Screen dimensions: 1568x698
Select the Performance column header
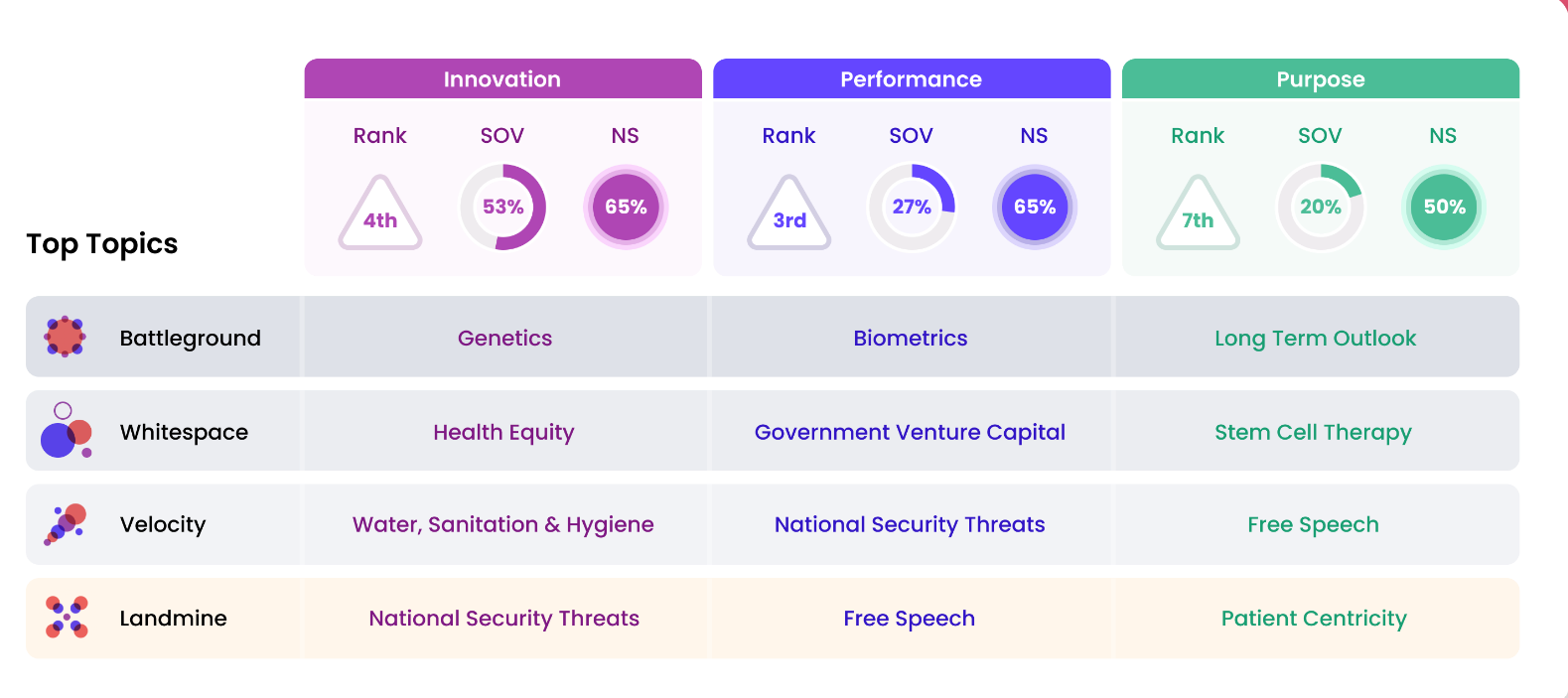(x=911, y=79)
